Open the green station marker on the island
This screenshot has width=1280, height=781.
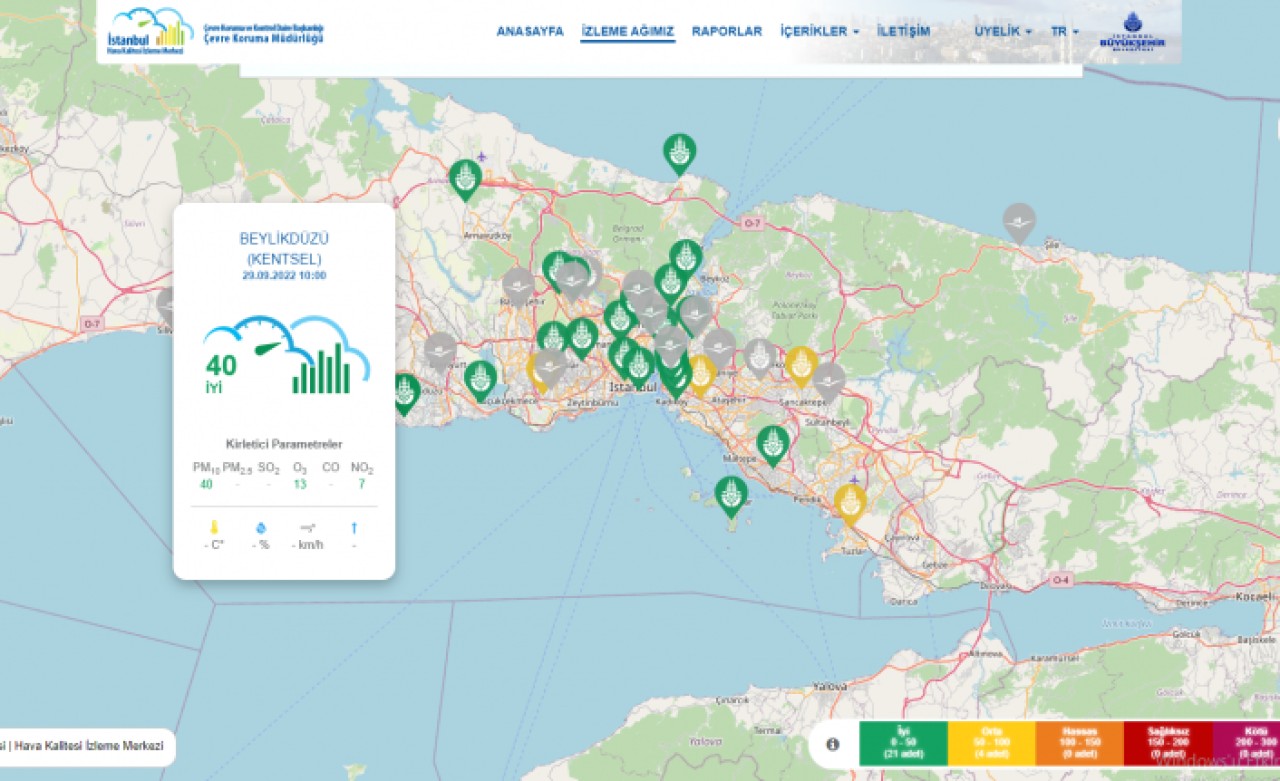[x=731, y=494]
